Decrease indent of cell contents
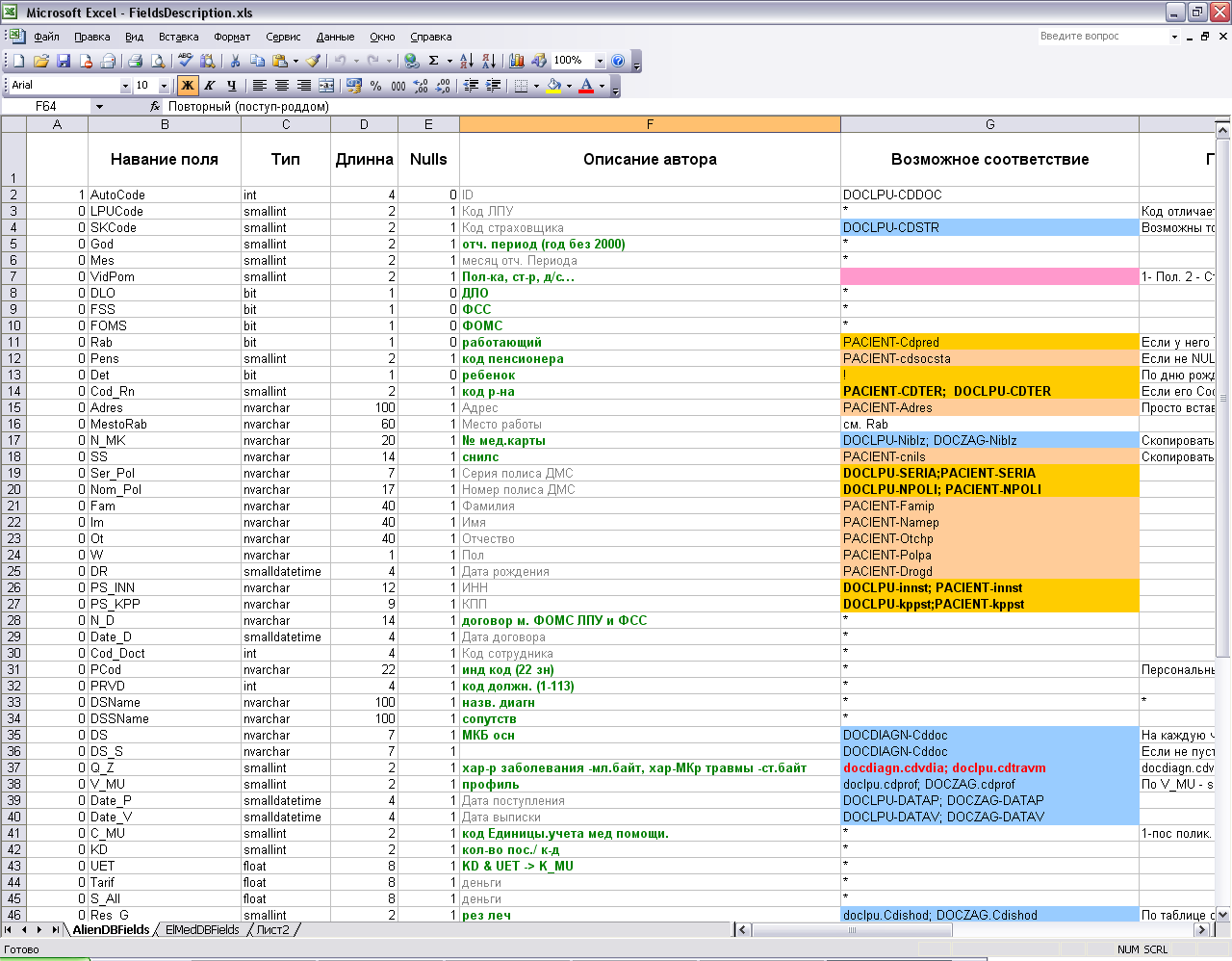Viewport: 1232px width, 961px height. coord(471,86)
